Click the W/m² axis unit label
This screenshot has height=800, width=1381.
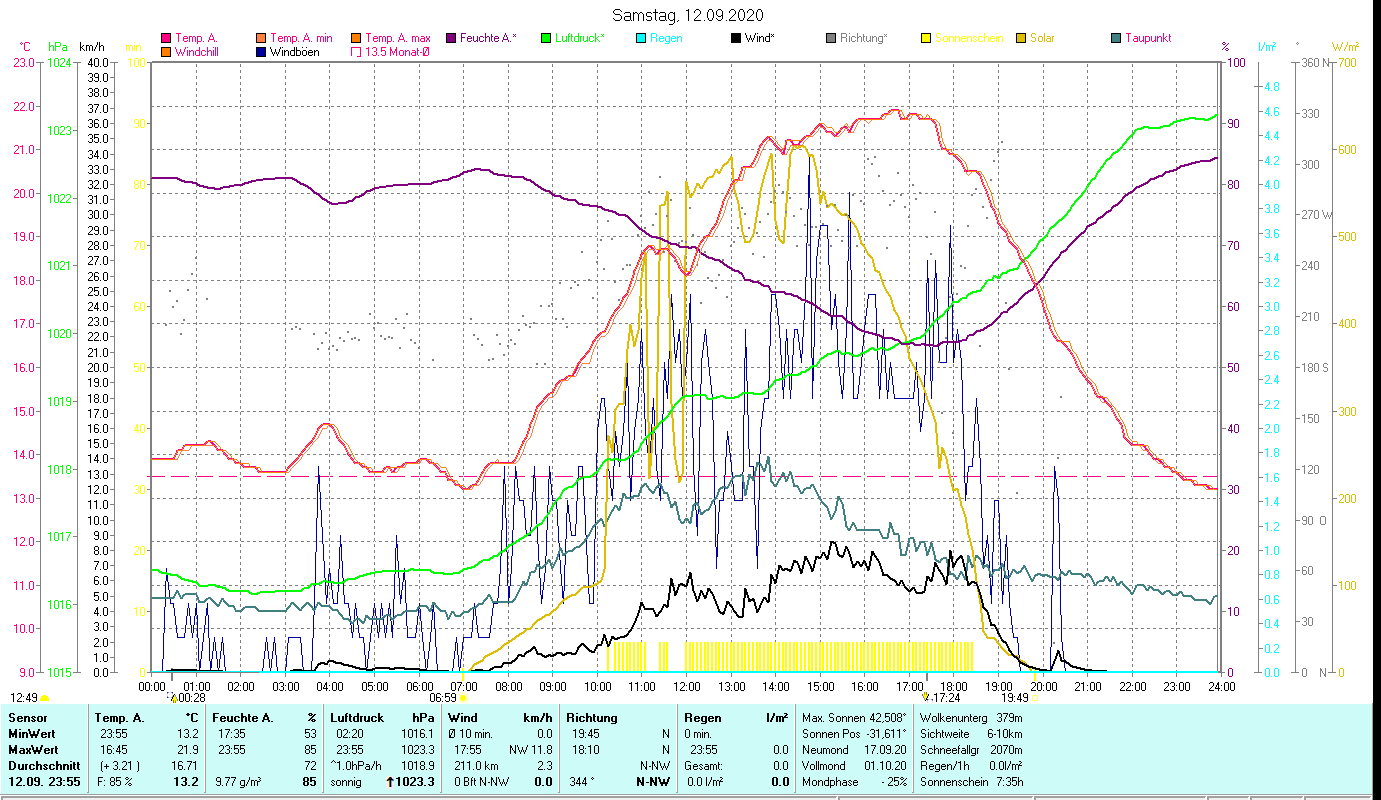1344,47
